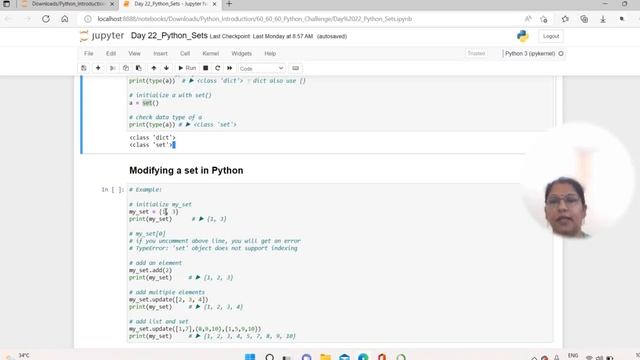Image resolution: width=640 pixels, height=360 pixels.
Task: Click the Last Checkpoint timestamp text
Action: pos(261,36)
